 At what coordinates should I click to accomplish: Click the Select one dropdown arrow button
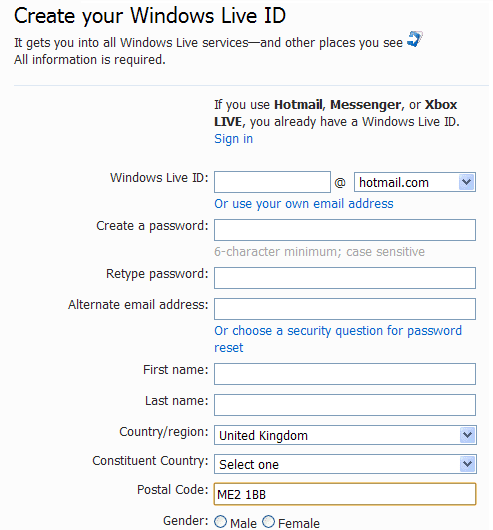tap(467, 464)
